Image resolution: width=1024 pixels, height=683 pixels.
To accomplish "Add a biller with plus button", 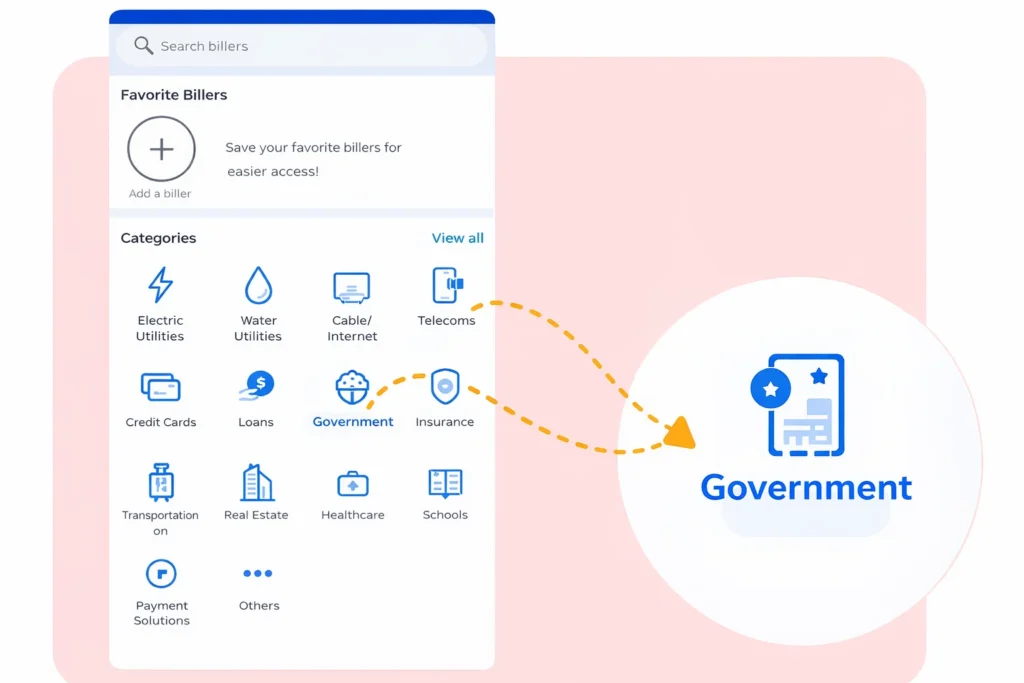I will pyautogui.click(x=161, y=149).
